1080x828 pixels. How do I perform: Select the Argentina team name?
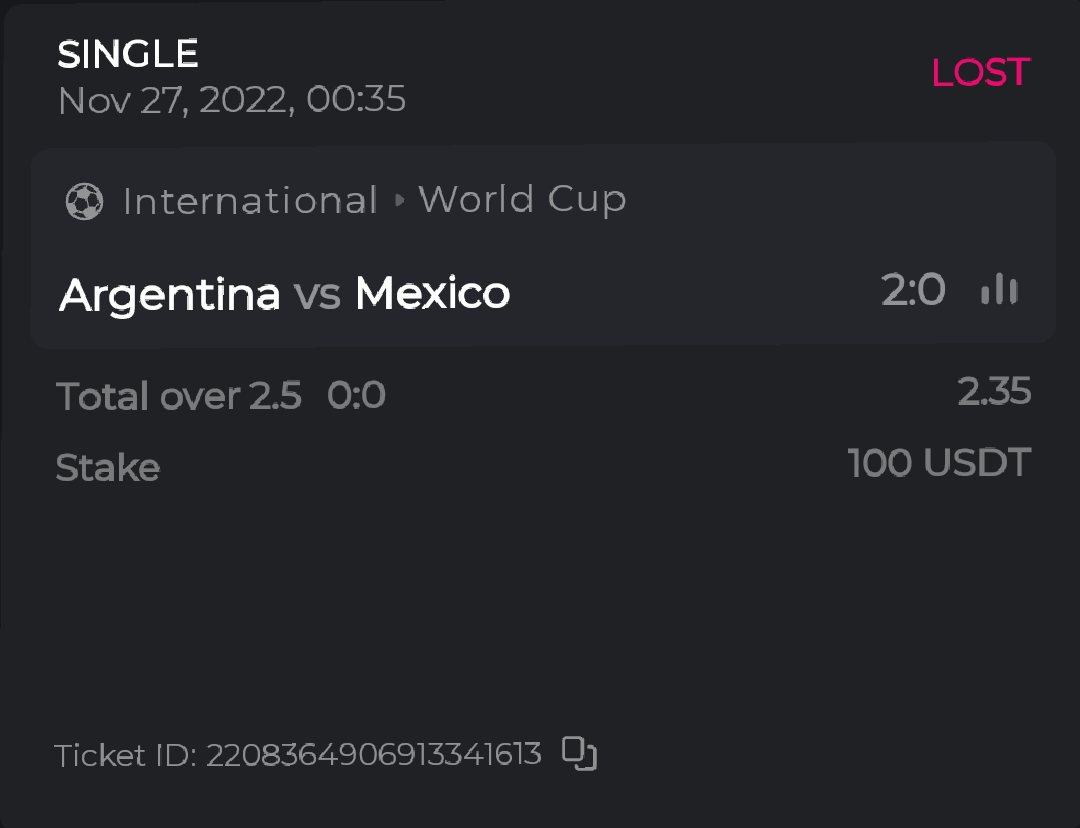click(169, 294)
